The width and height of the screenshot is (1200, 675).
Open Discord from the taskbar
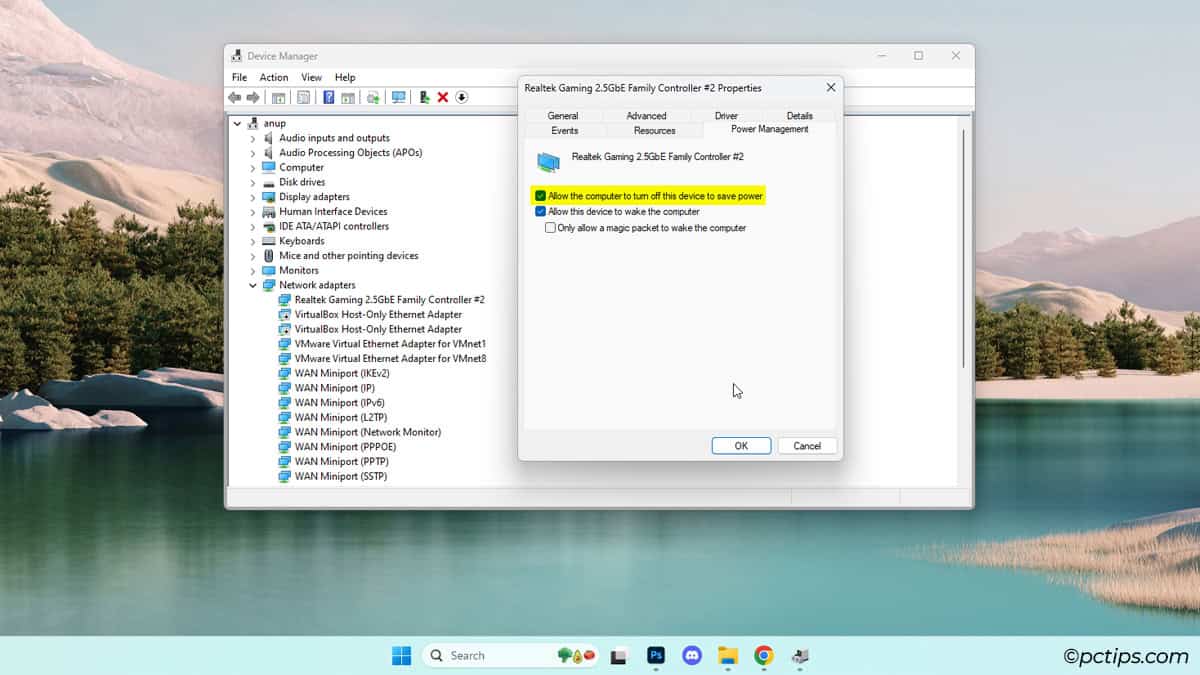coord(692,656)
